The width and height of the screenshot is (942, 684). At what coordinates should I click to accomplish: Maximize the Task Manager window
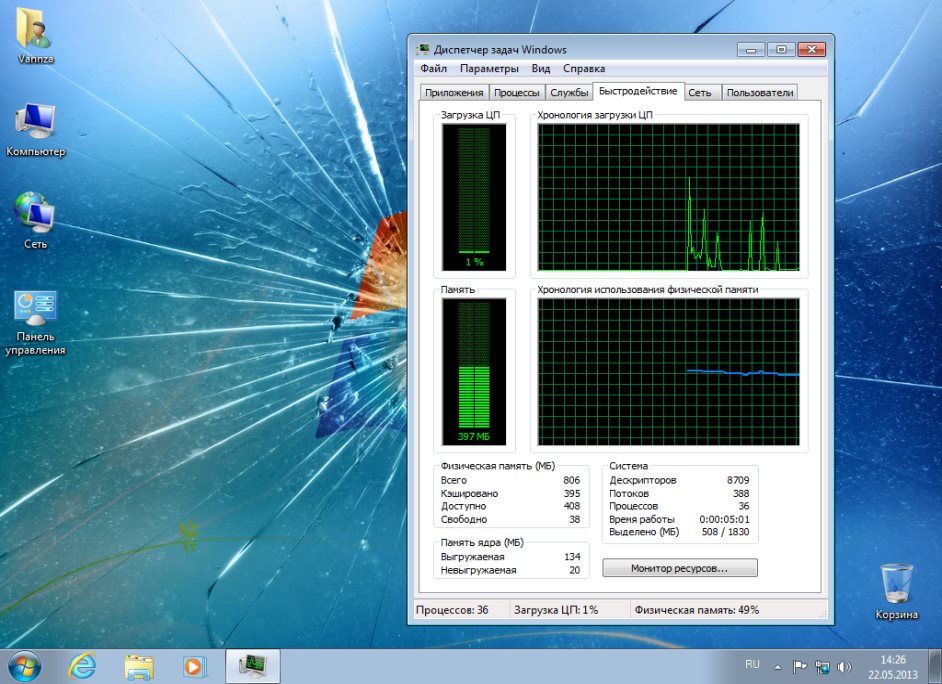click(x=781, y=49)
